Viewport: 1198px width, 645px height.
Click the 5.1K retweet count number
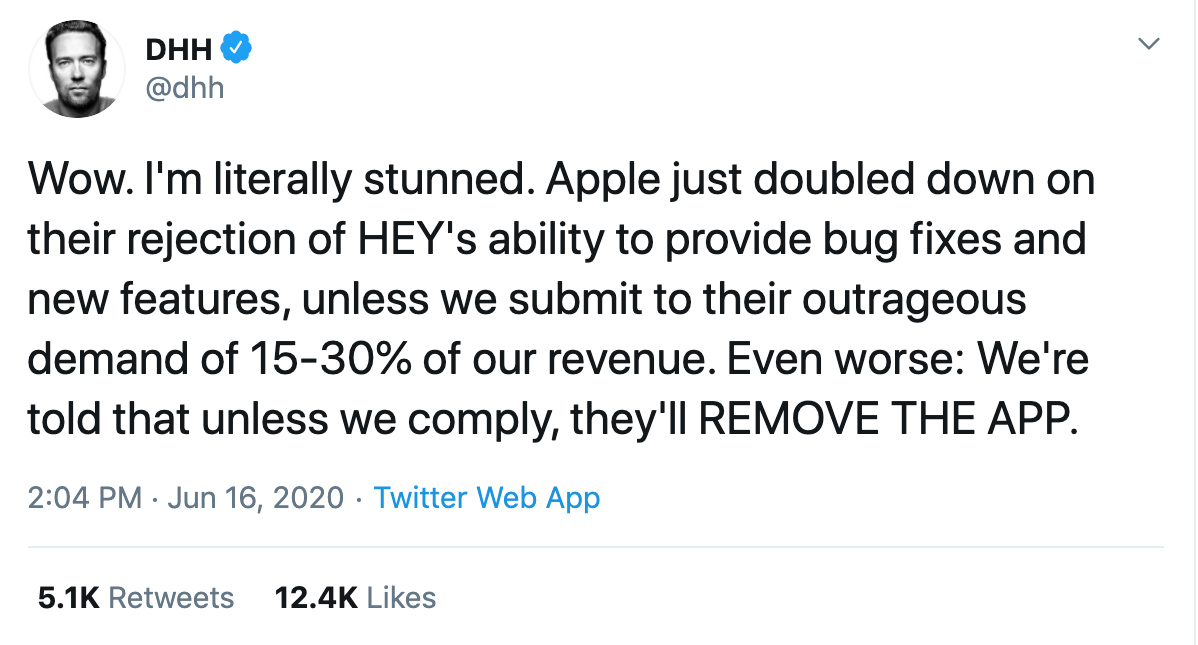click(69, 598)
